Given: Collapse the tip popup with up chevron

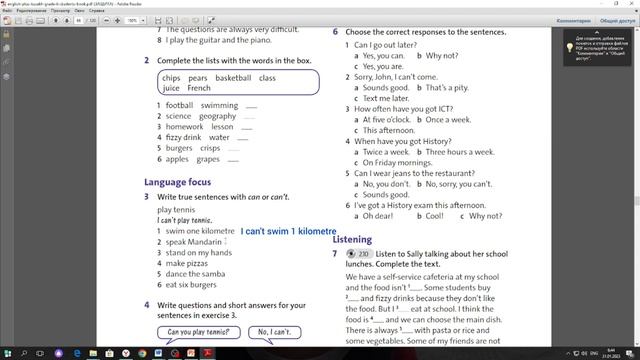Looking at the screenshot, I should (x=597, y=32).
